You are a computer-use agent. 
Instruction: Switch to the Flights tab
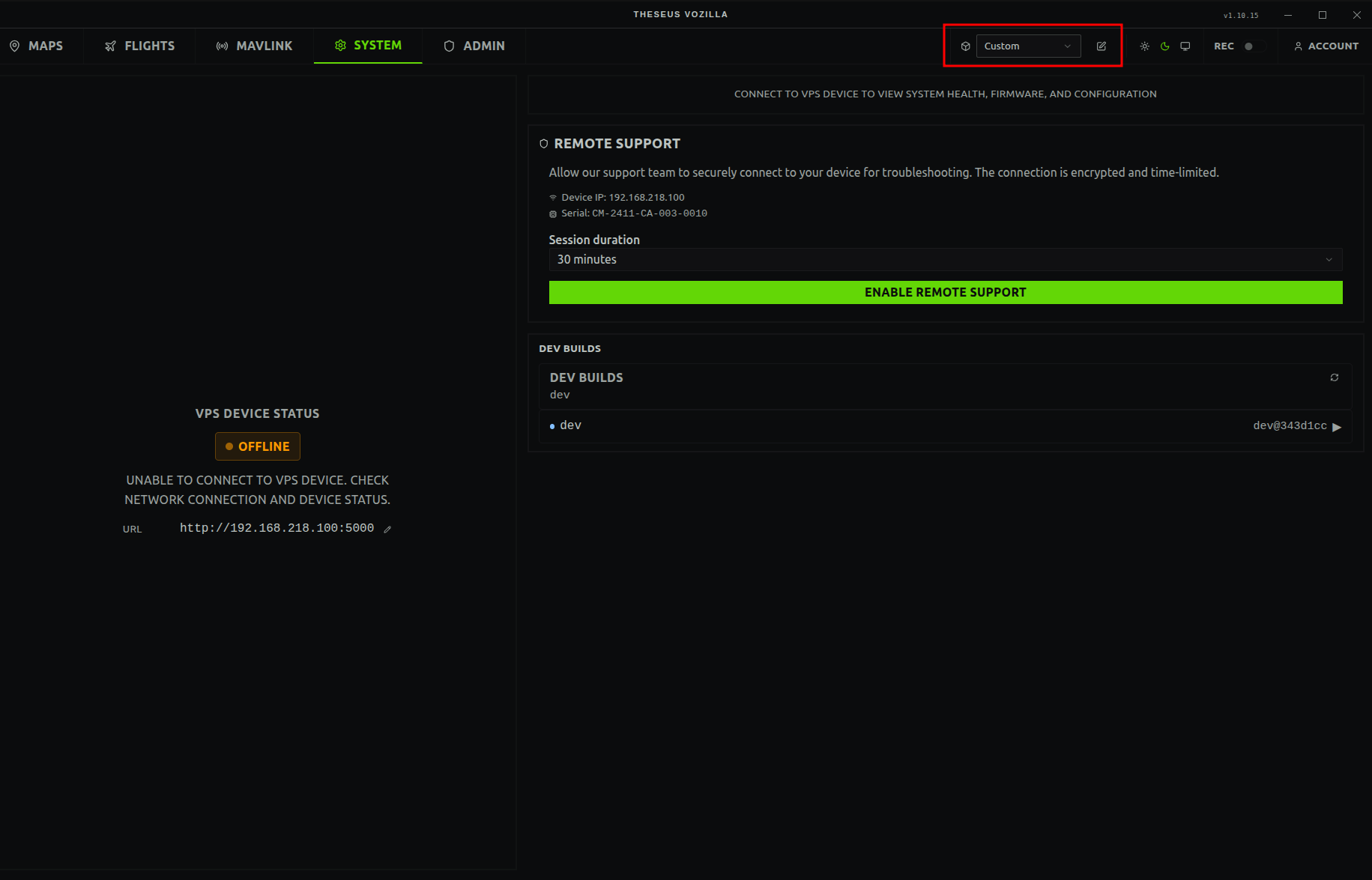(139, 46)
